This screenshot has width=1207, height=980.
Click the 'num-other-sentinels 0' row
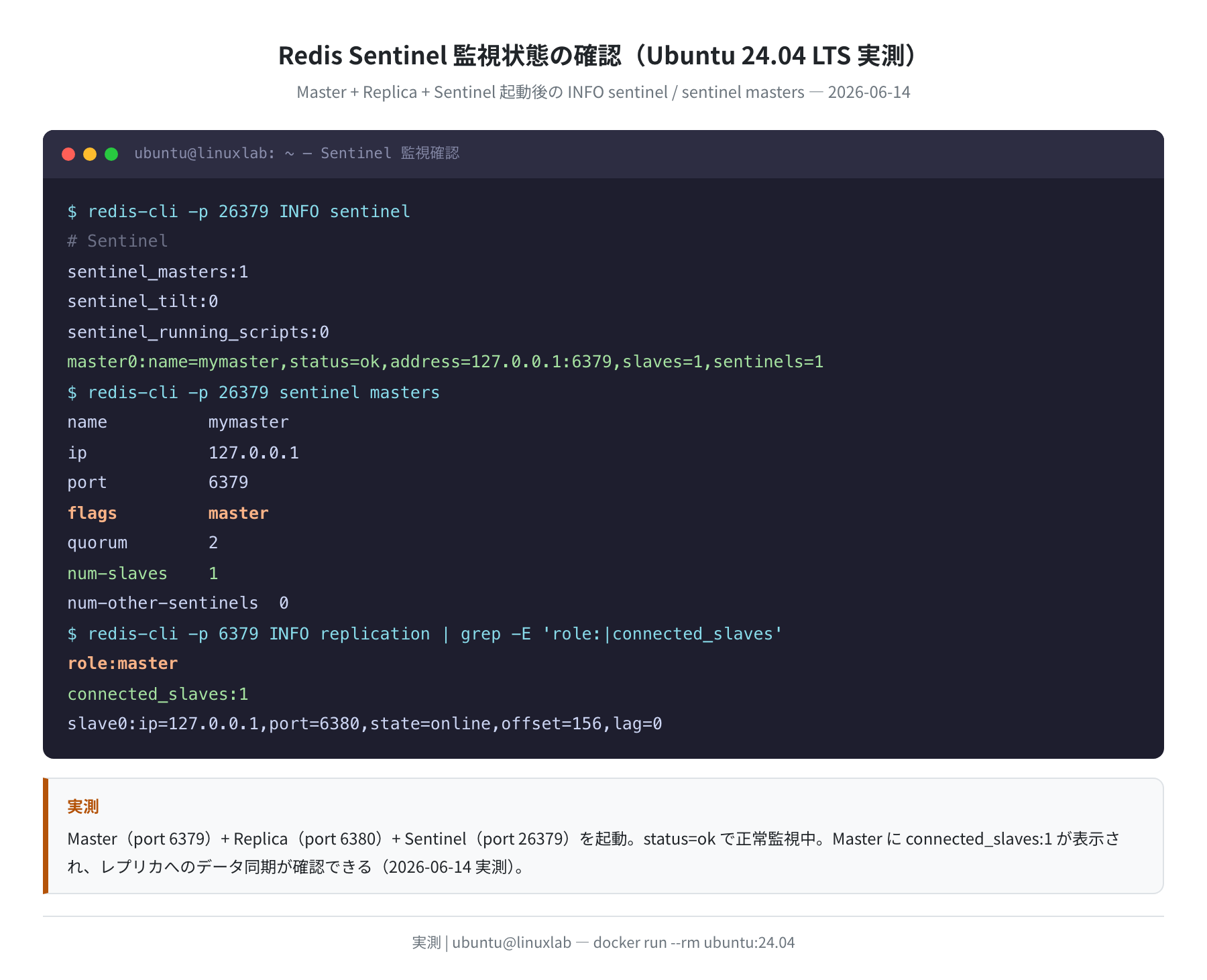178,603
